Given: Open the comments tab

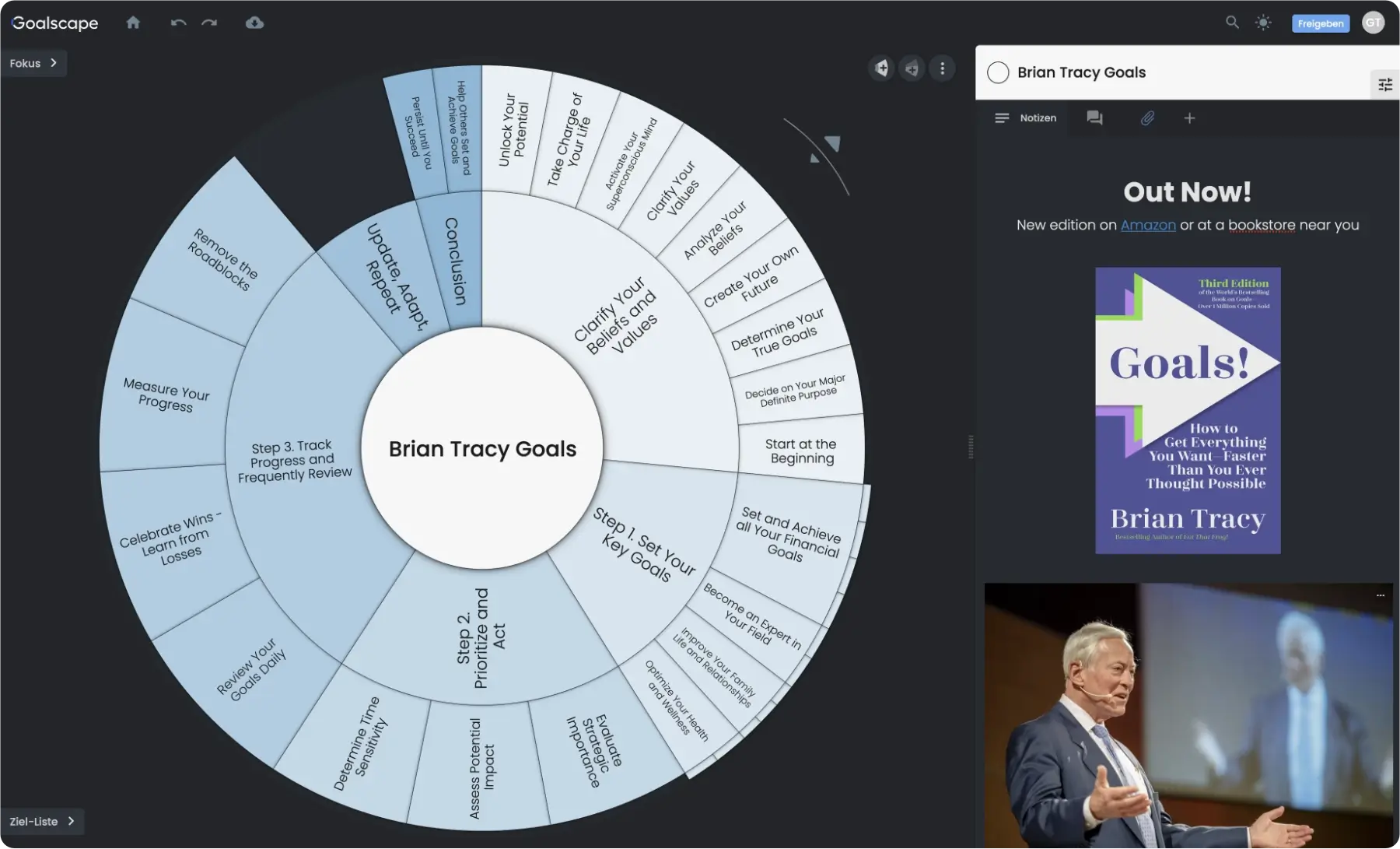Looking at the screenshot, I should (1094, 118).
